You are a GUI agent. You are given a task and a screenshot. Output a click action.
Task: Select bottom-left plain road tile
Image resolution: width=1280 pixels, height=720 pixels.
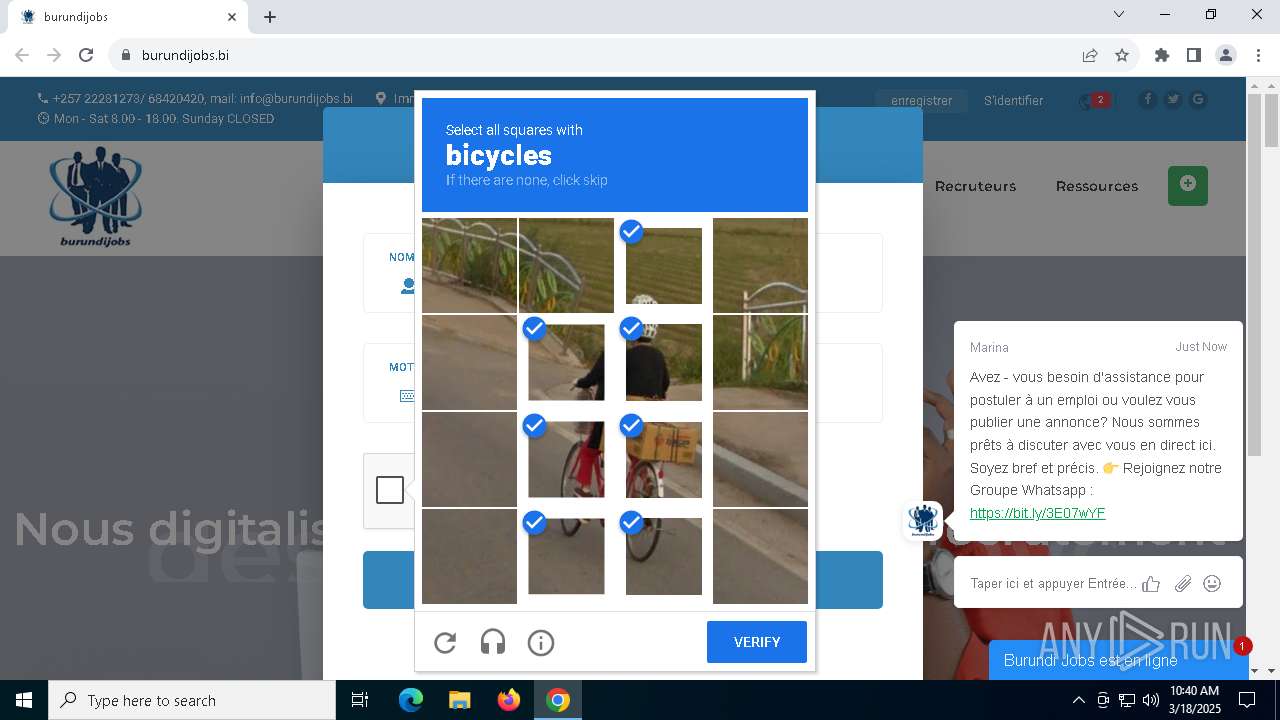click(469, 556)
